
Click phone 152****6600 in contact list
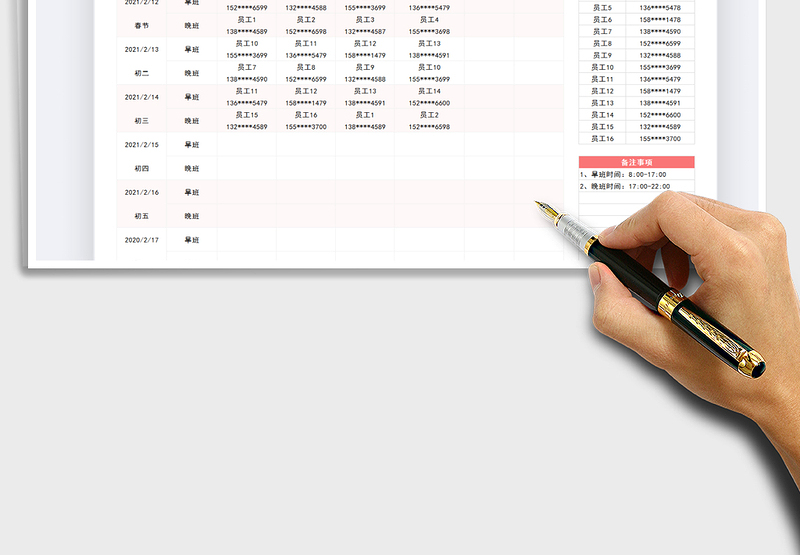[x=660, y=115]
